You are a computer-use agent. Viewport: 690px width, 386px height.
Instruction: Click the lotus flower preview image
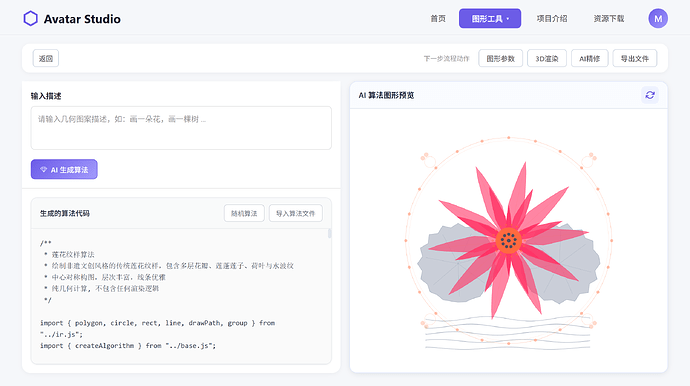pyautogui.click(x=509, y=242)
